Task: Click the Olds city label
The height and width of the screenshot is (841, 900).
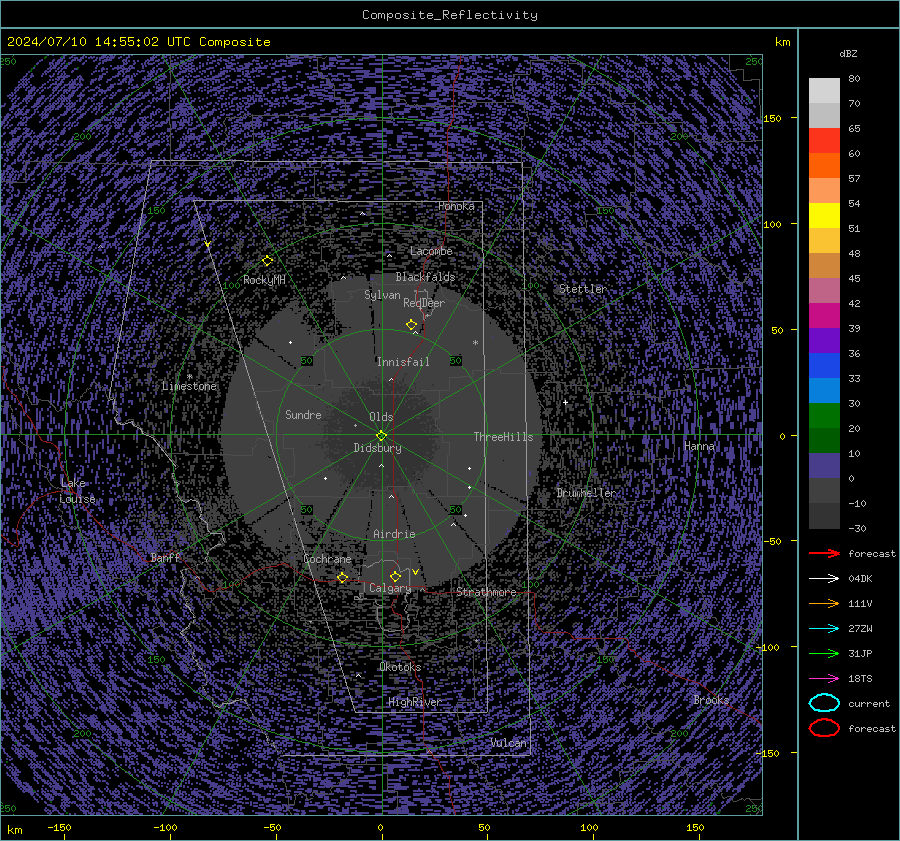Action: coord(381,417)
